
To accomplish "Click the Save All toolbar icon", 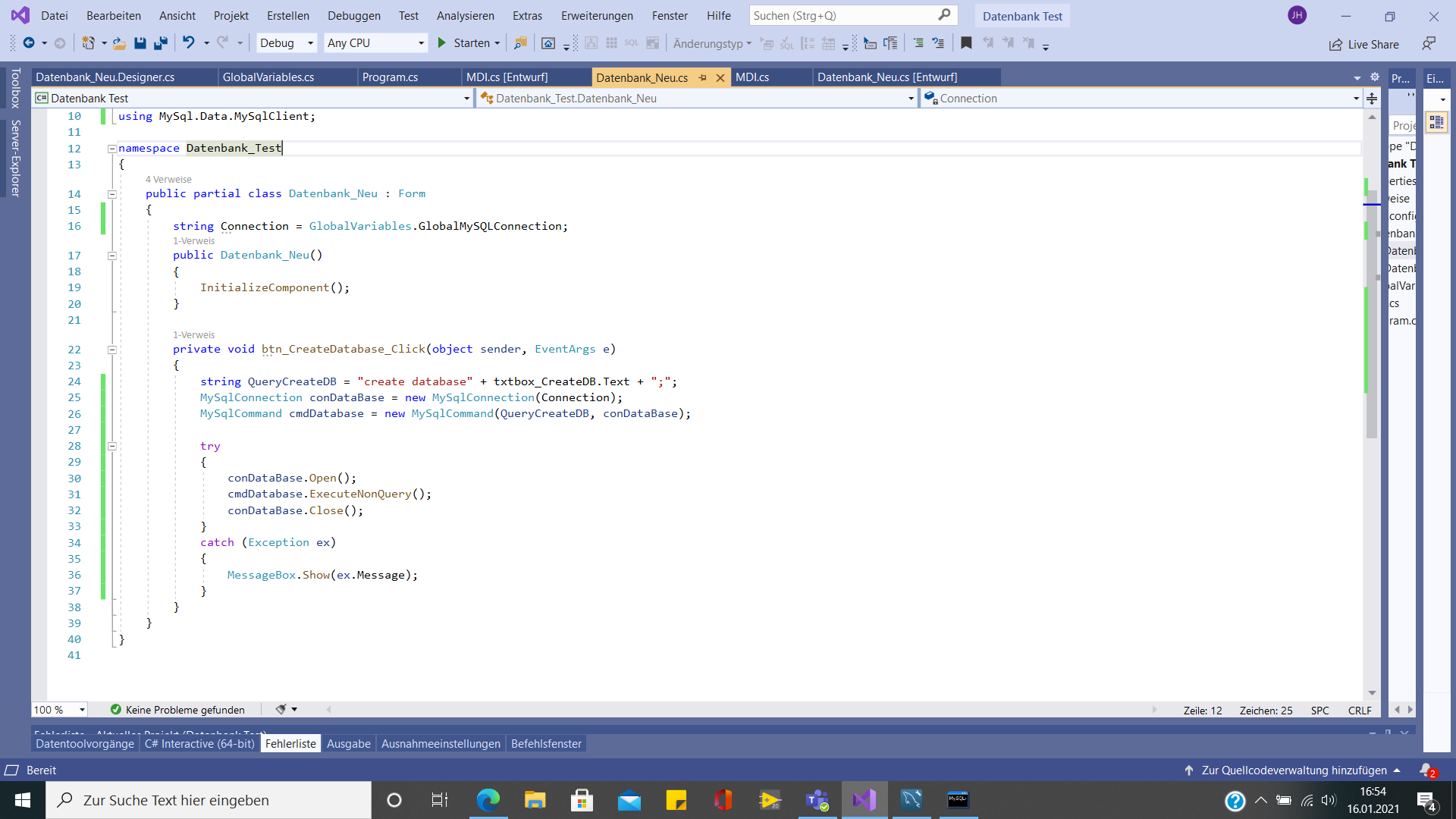I will pos(160,43).
